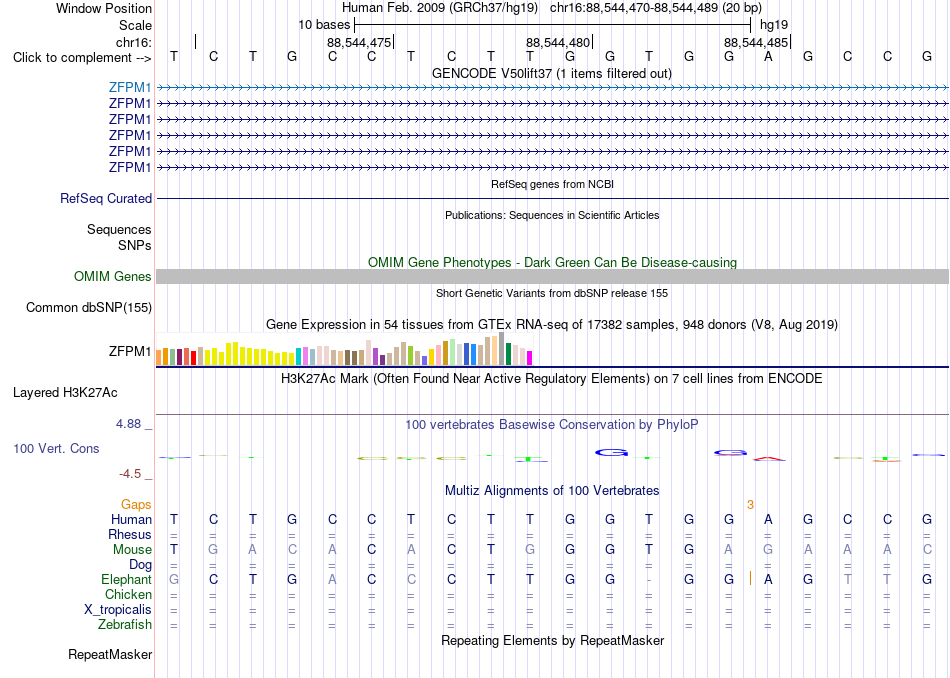The height and width of the screenshot is (678, 950).
Task: Click 'Gene Expression in 54 tissues' title
Action: [552, 325]
